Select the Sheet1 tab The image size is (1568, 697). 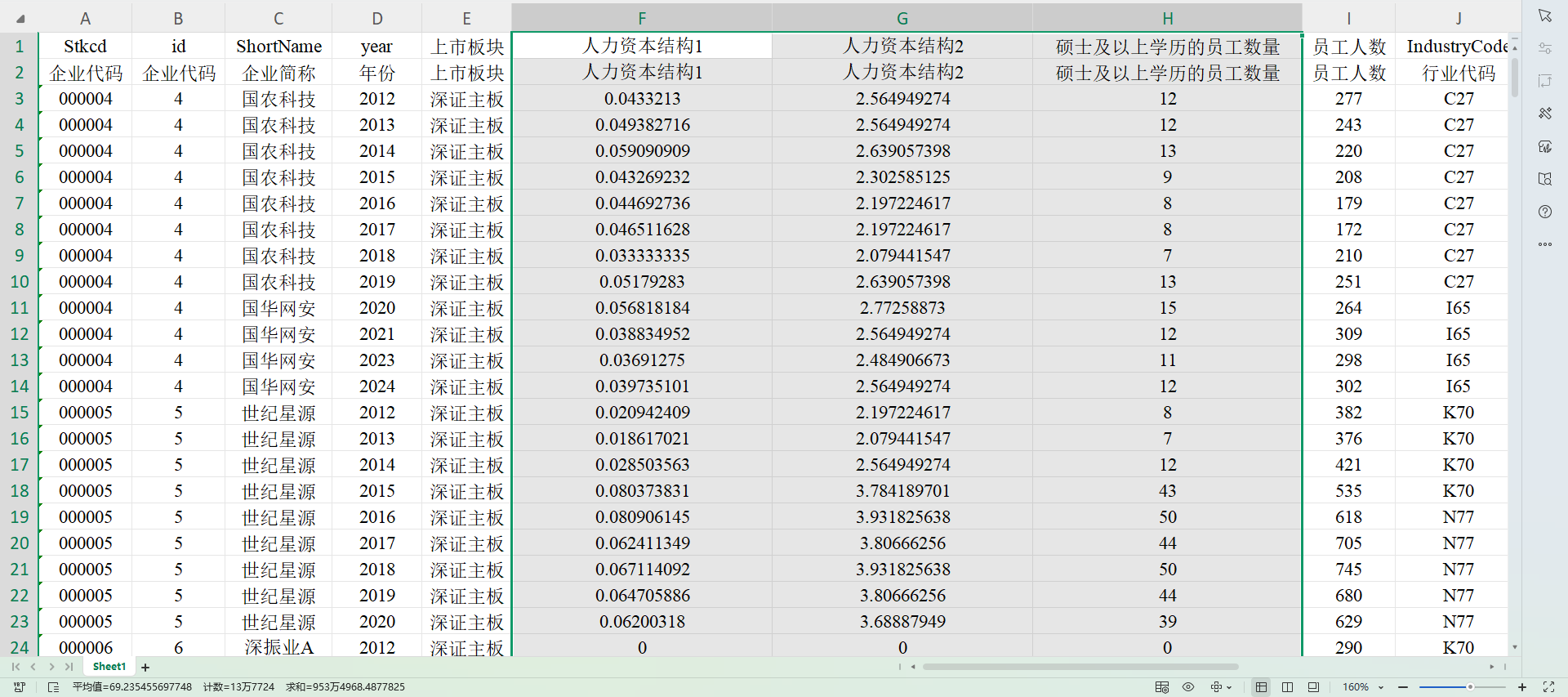pos(109,667)
